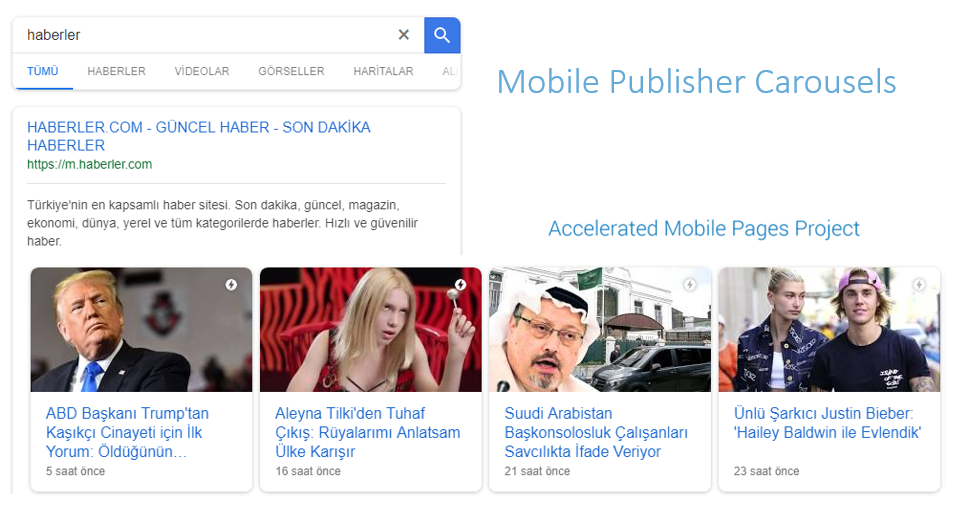
Task: Click the '23 saat önce' timestamp
Action: 766,471
